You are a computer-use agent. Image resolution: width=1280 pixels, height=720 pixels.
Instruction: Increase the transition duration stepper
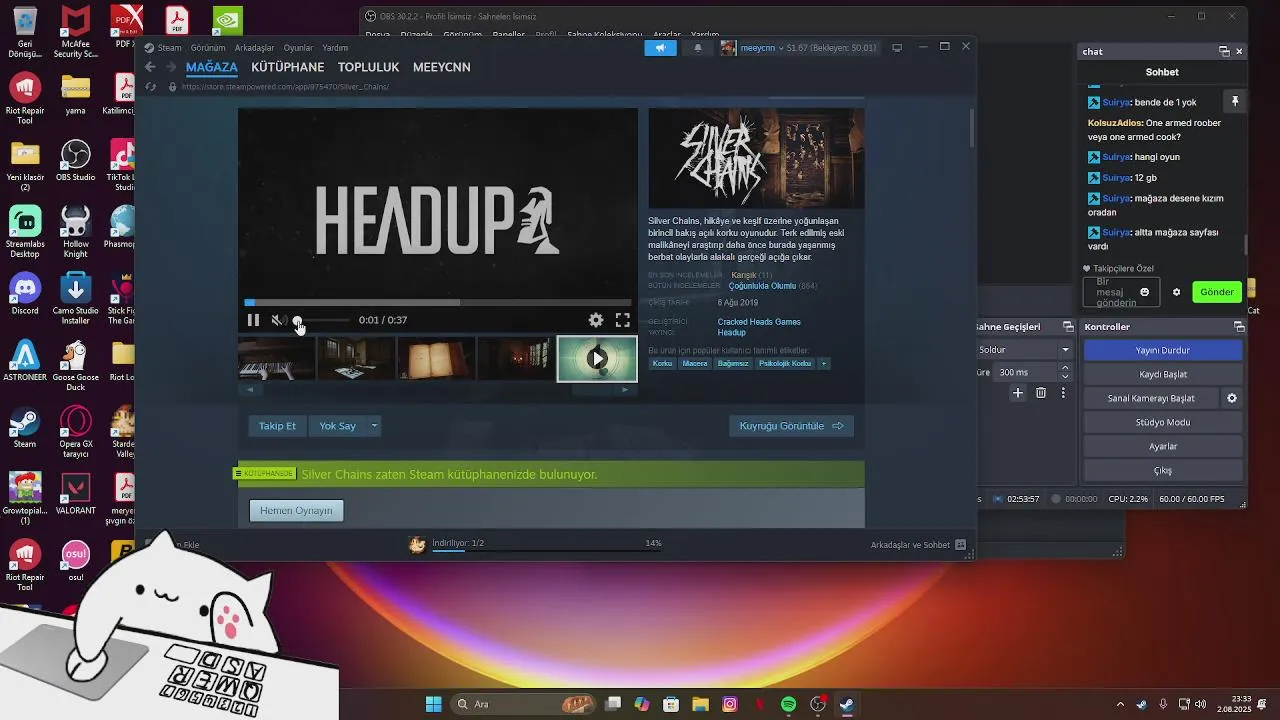click(x=1064, y=368)
